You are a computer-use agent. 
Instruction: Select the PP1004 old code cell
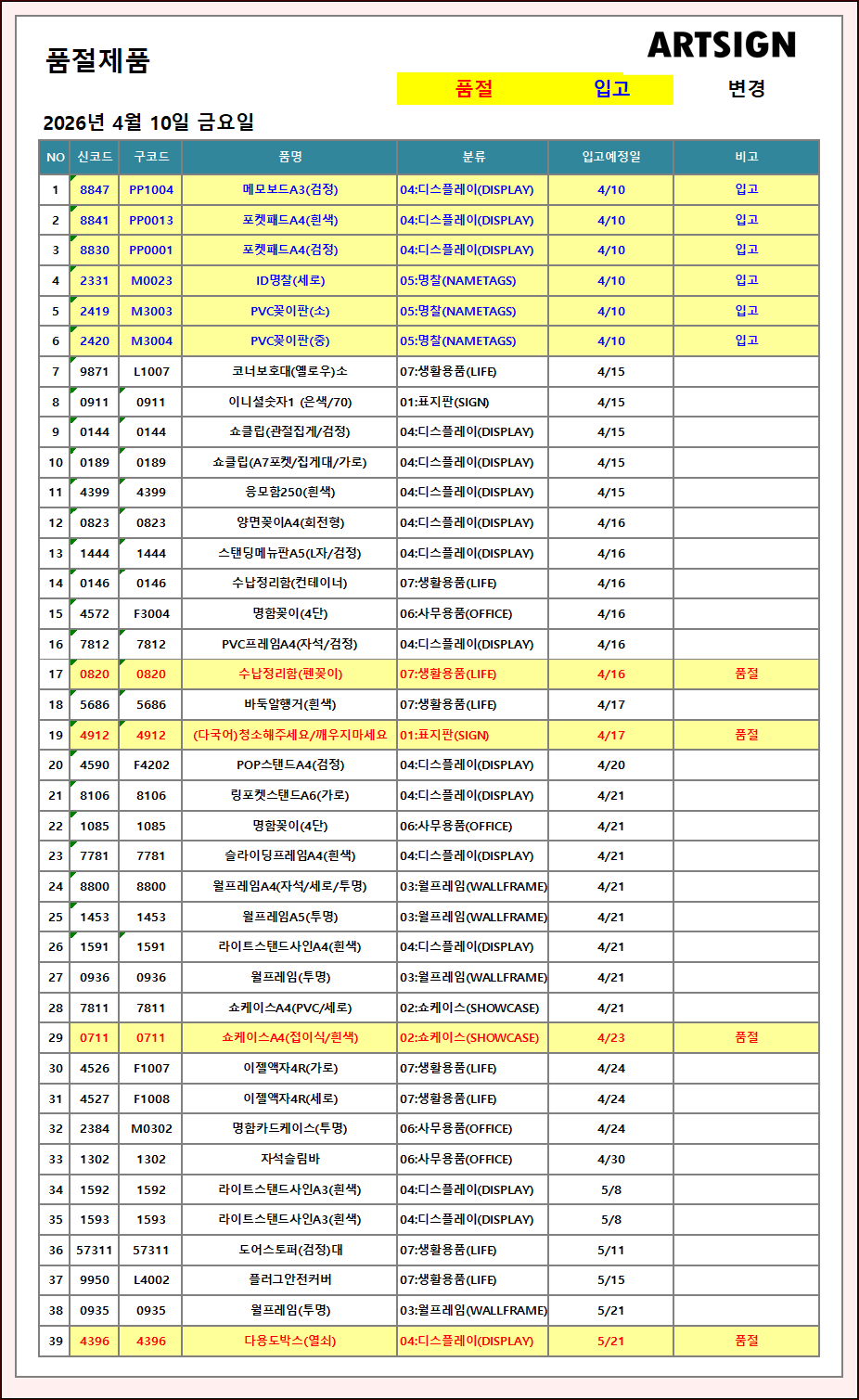151,189
